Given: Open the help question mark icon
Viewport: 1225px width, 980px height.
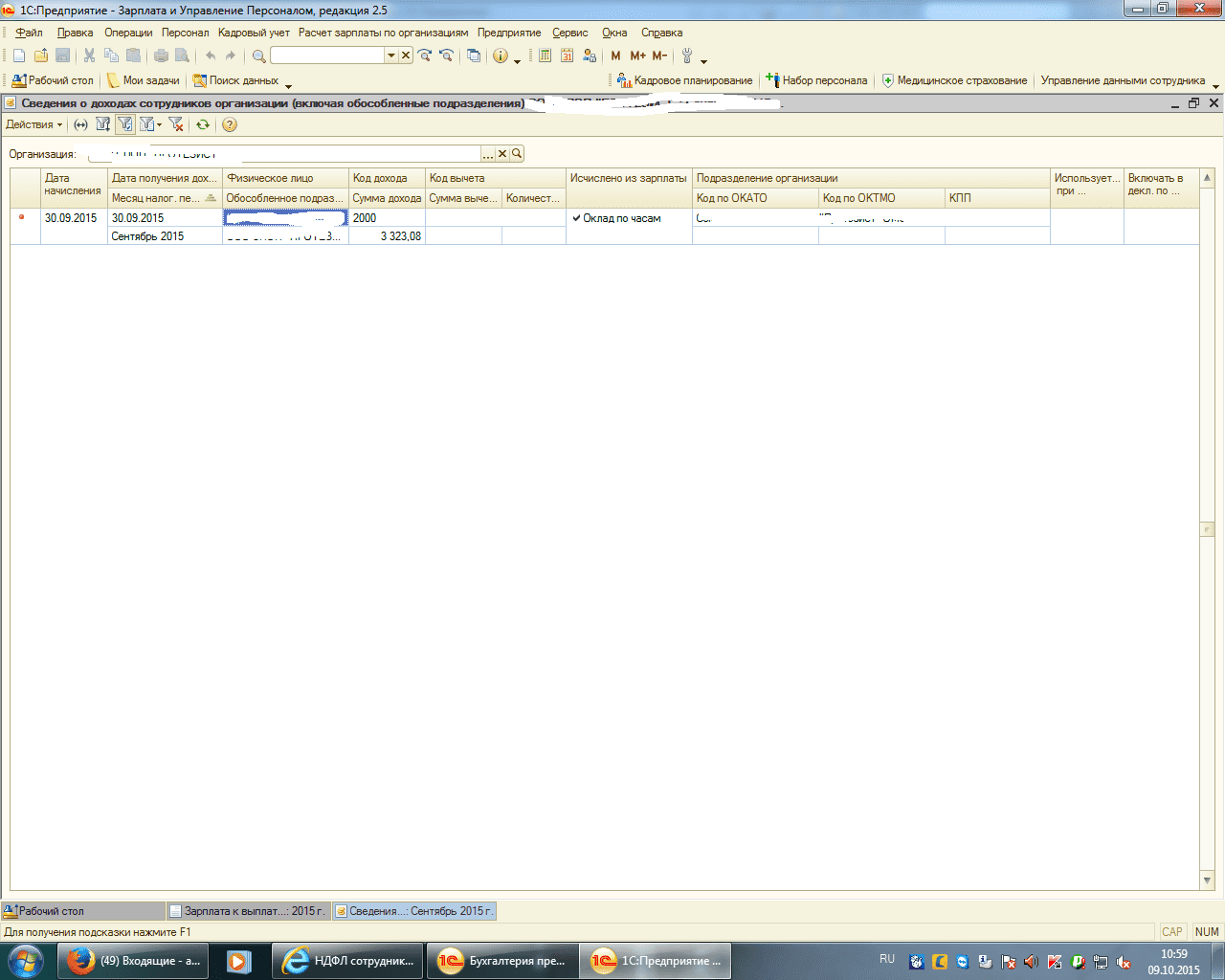Looking at the screenshot, I should [229, 124].
